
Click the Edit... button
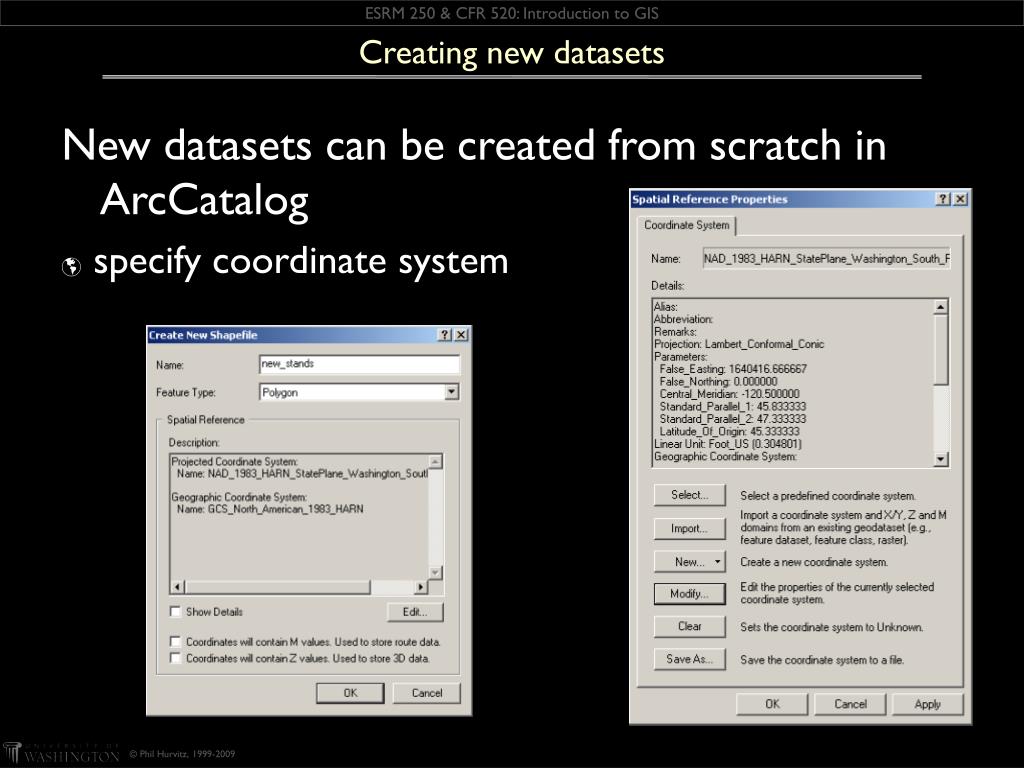point(415,612)
